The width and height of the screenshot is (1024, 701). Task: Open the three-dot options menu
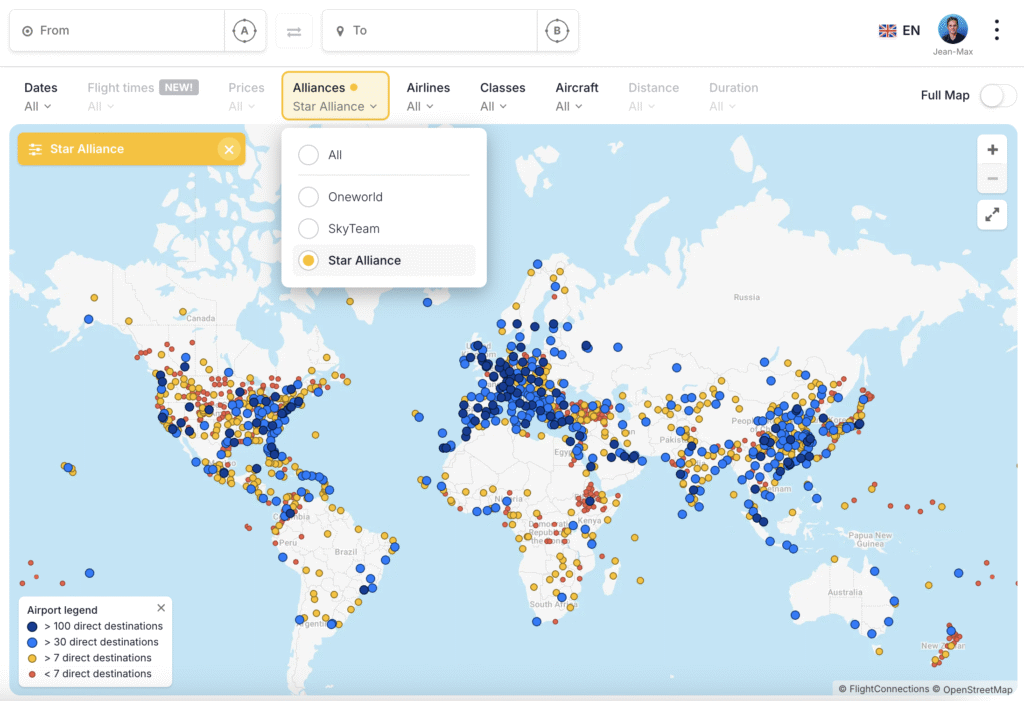(x=996, y=30)
